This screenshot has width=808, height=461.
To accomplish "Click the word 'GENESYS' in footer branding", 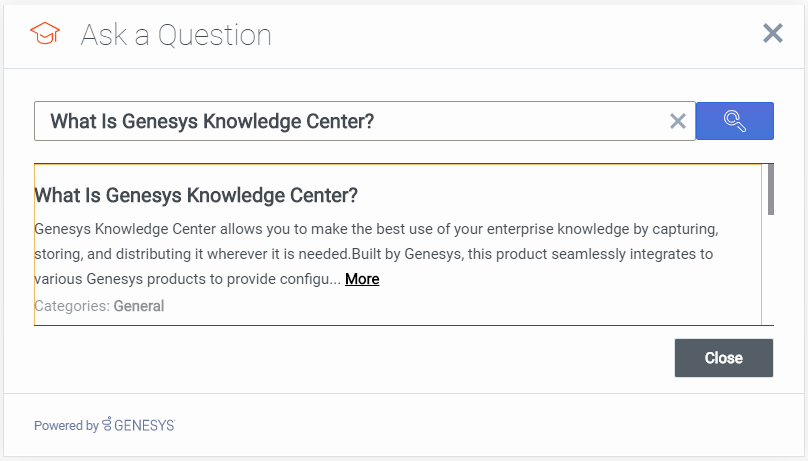I will [x=144, y=425].
